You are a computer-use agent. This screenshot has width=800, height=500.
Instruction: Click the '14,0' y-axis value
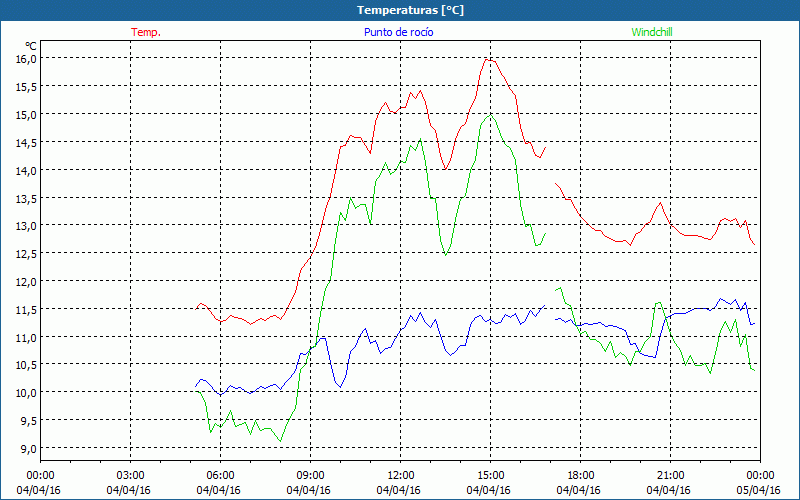click(x=26, y=170)
